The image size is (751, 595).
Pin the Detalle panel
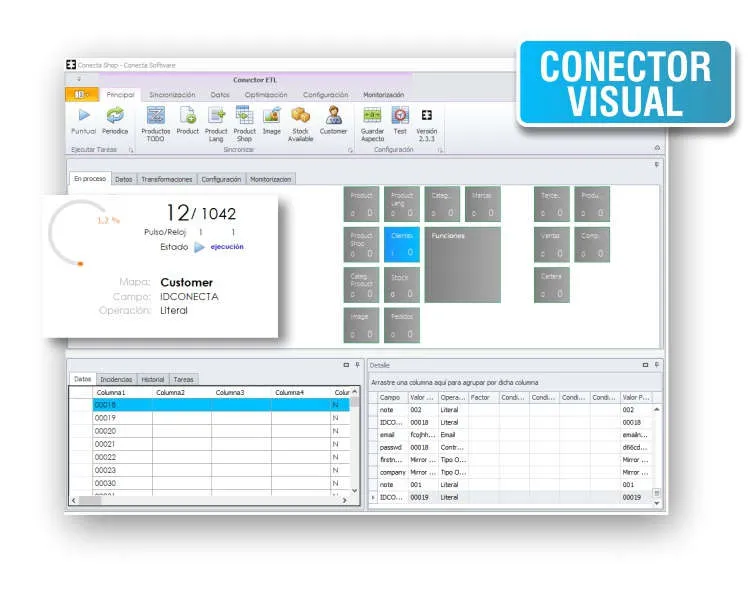657,365
